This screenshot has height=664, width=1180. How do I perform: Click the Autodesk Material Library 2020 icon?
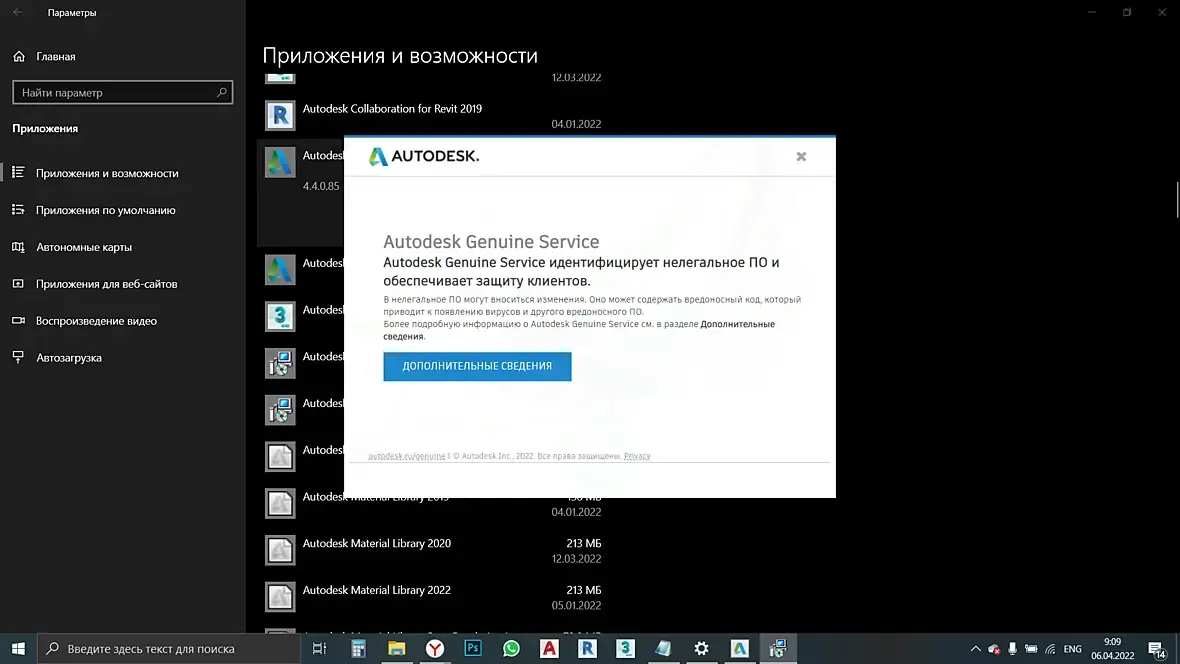pos(280,550)
